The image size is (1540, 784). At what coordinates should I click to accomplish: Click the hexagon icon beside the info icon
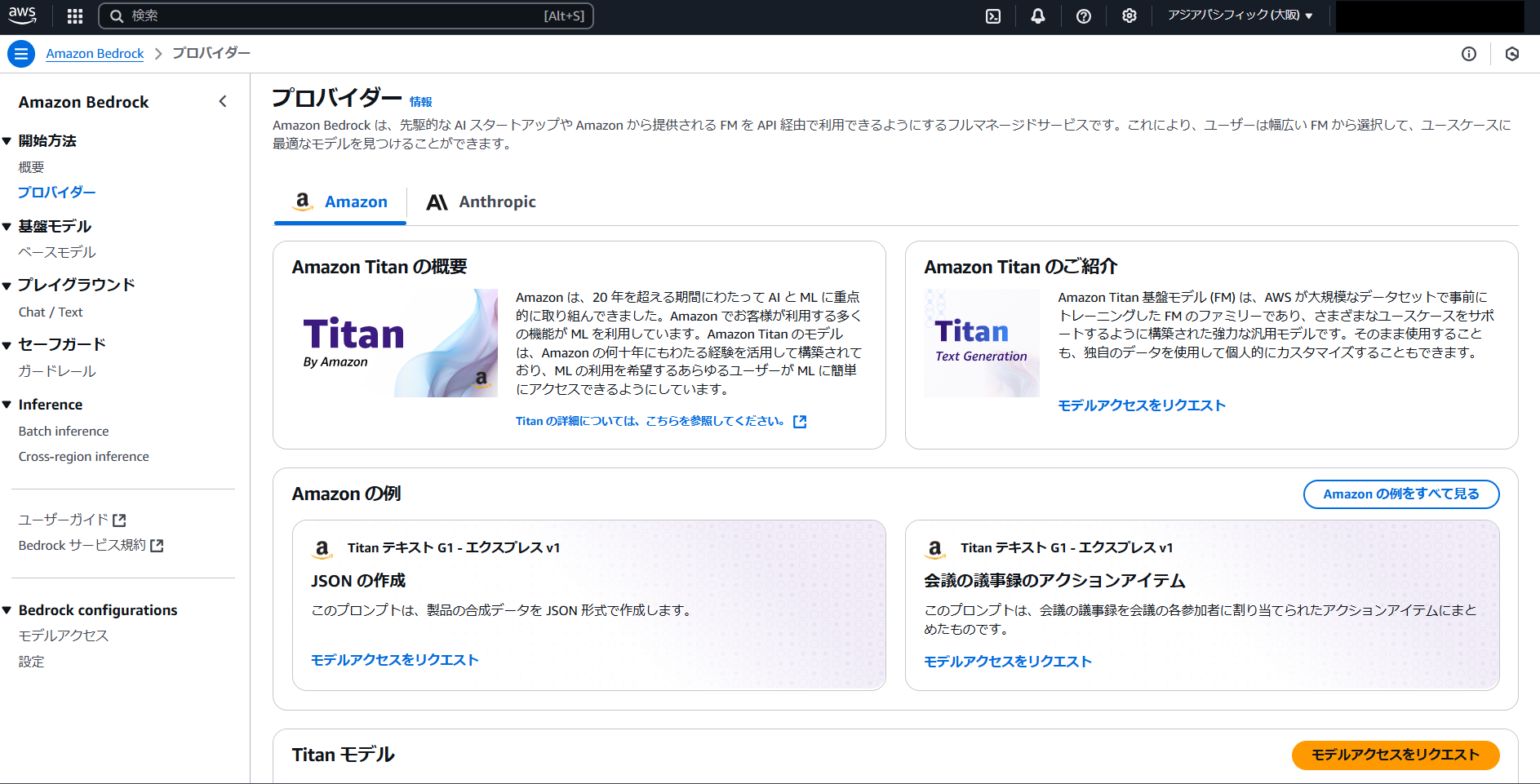1512,54
